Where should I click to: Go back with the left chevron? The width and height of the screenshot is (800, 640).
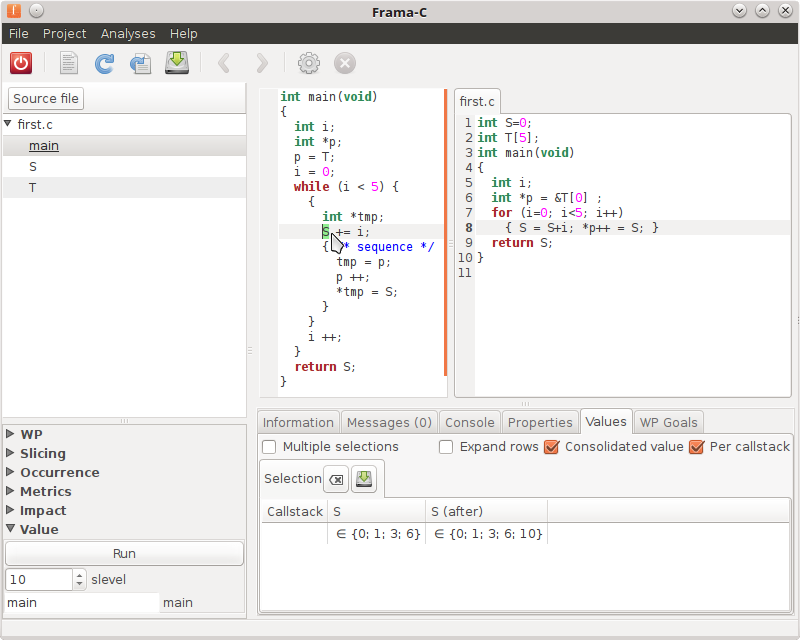pos(223,63)
